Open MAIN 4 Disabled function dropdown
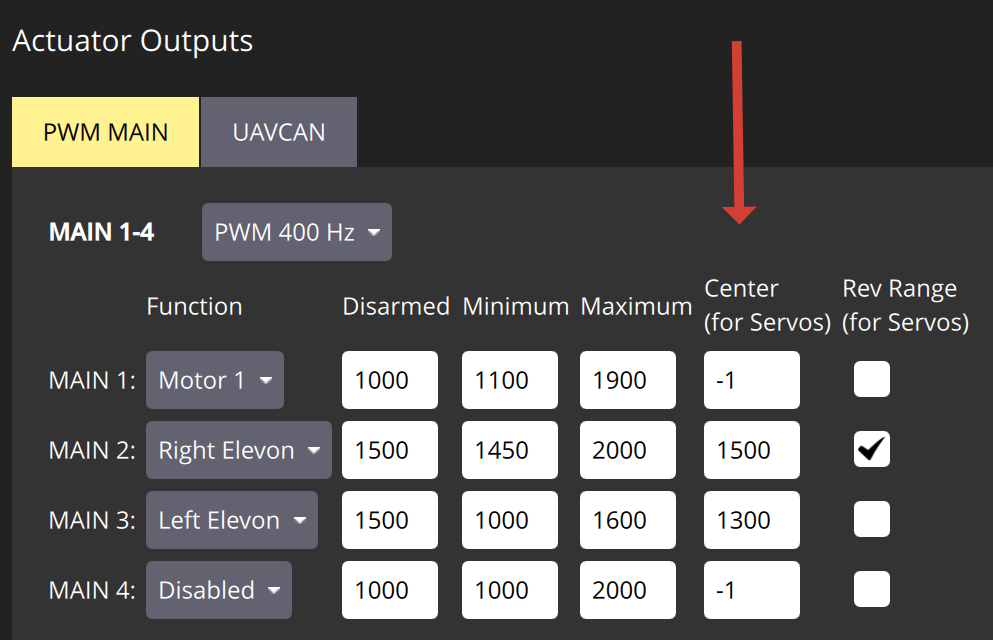 (218, 590)
